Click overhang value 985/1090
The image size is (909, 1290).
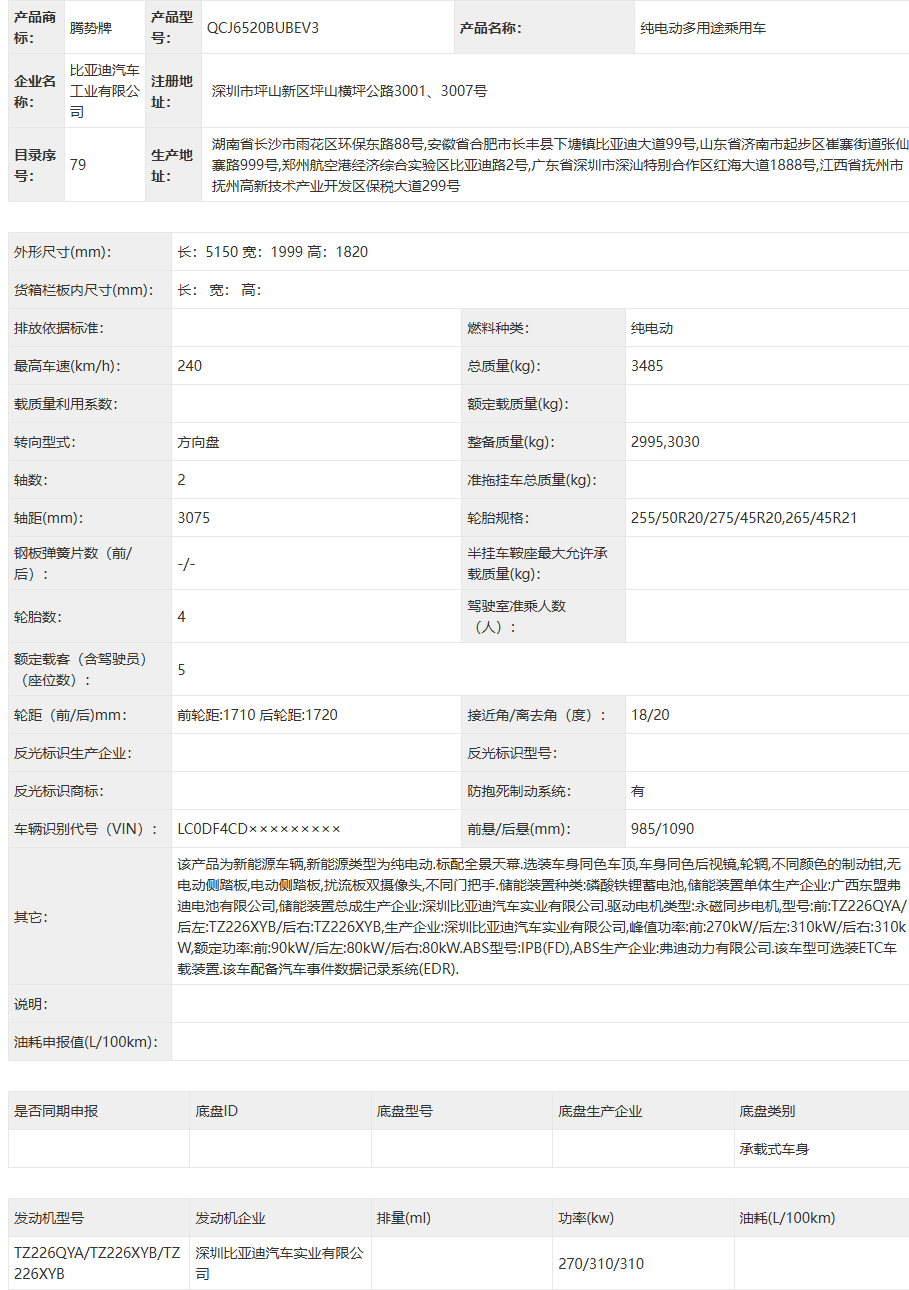click(663, 829)
